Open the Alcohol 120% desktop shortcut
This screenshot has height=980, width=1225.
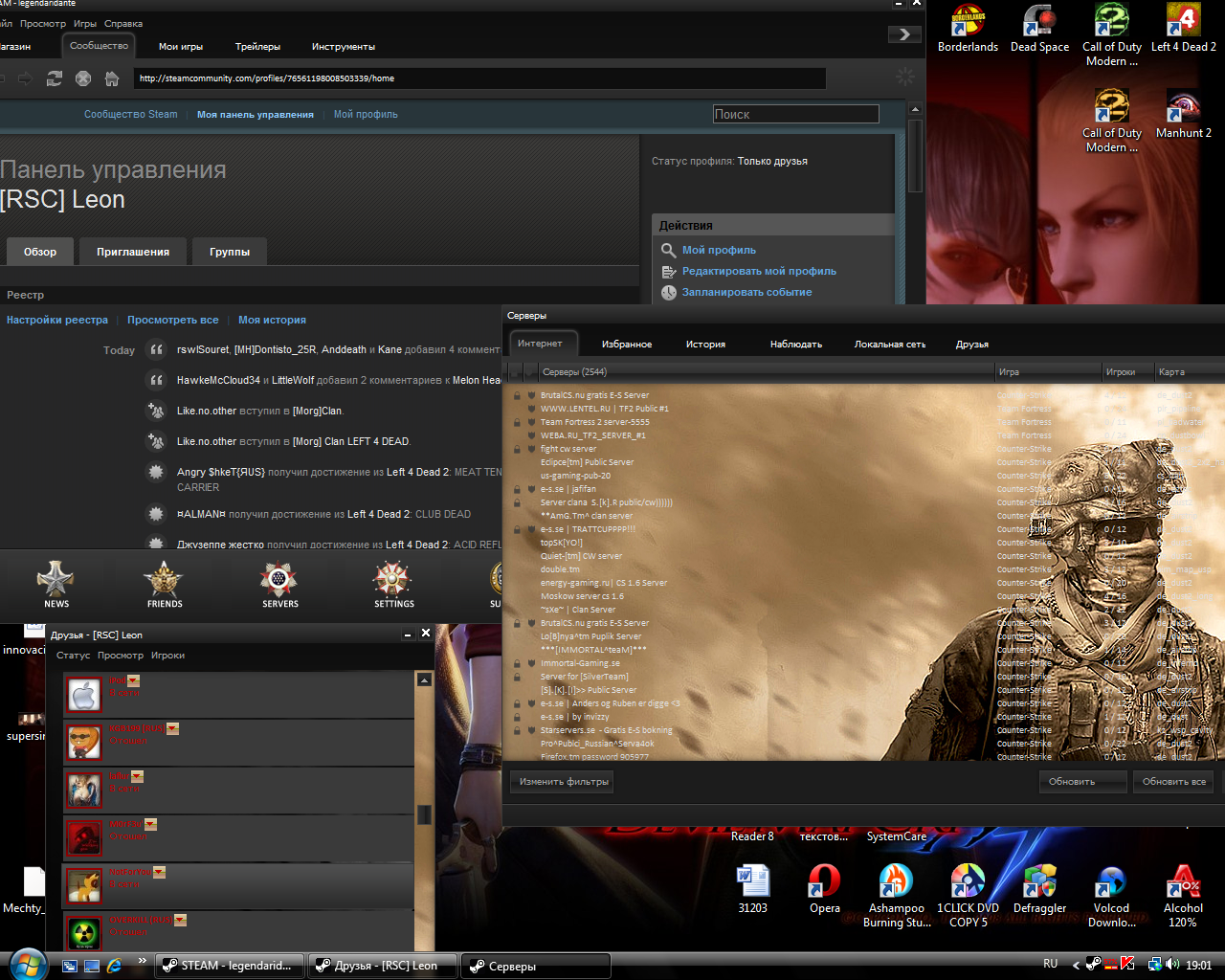1183,896
